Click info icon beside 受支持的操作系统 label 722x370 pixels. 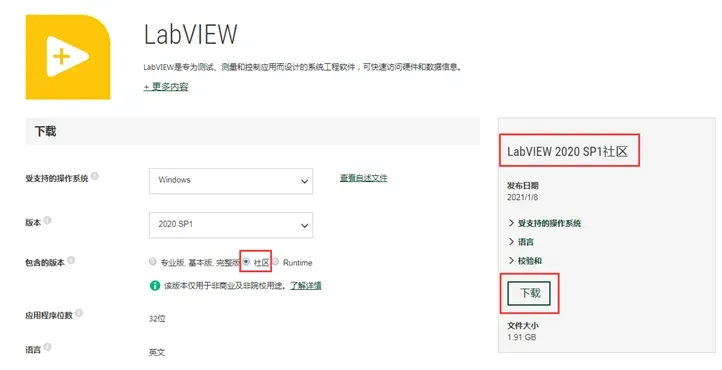(95, 176)
